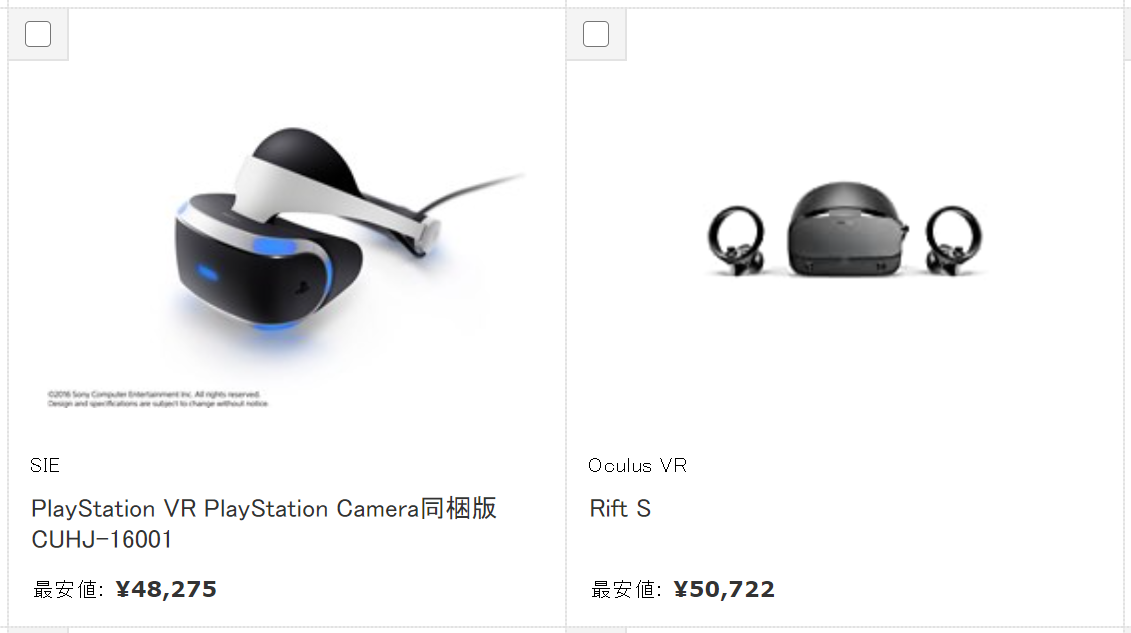Open the Rift S product title
Viewport: 1131px width, 633px height.
620,509
